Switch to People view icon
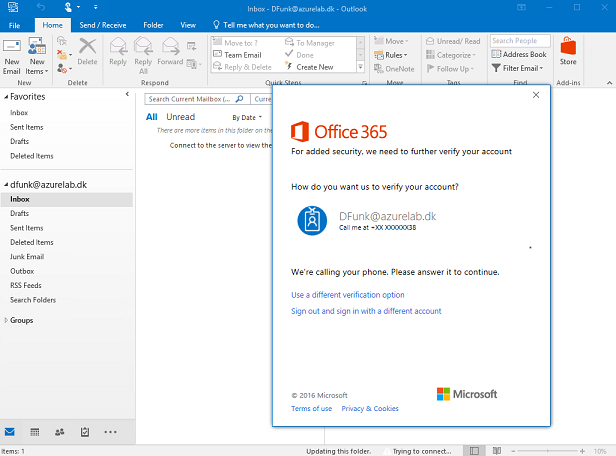The height and width of the screenshot is (456, 616). click(x=60, y=432)
